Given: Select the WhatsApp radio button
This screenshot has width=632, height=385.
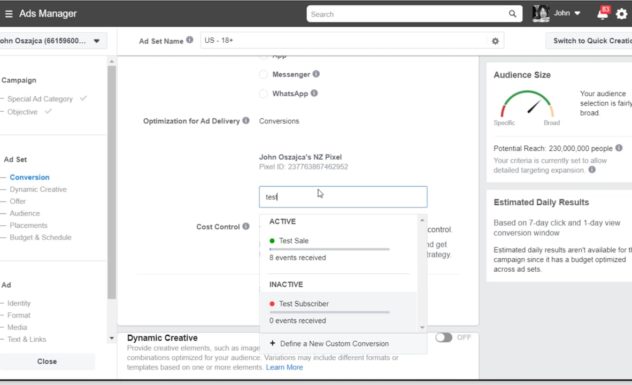Looking at the screenshot, I should pos(263,94).
